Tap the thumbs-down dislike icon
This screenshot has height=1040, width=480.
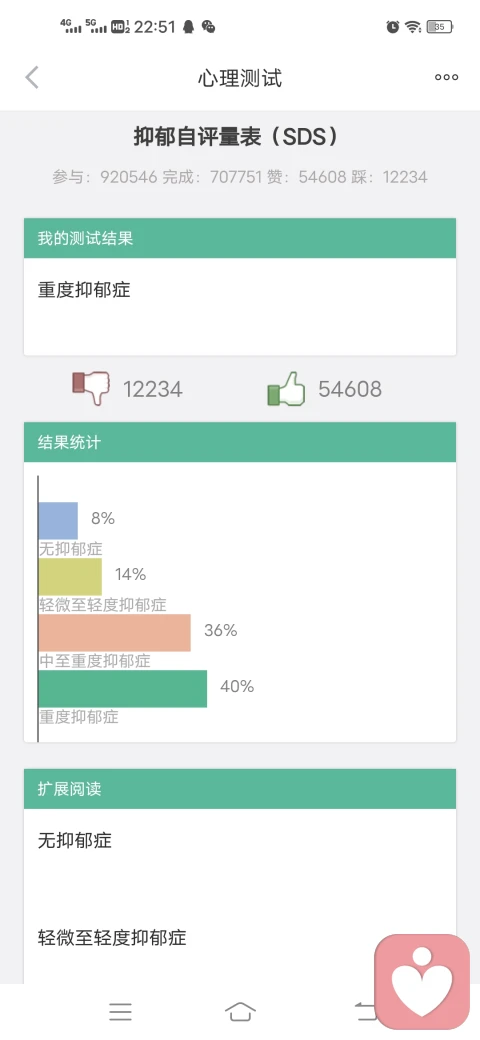click(x=91, y=389)
